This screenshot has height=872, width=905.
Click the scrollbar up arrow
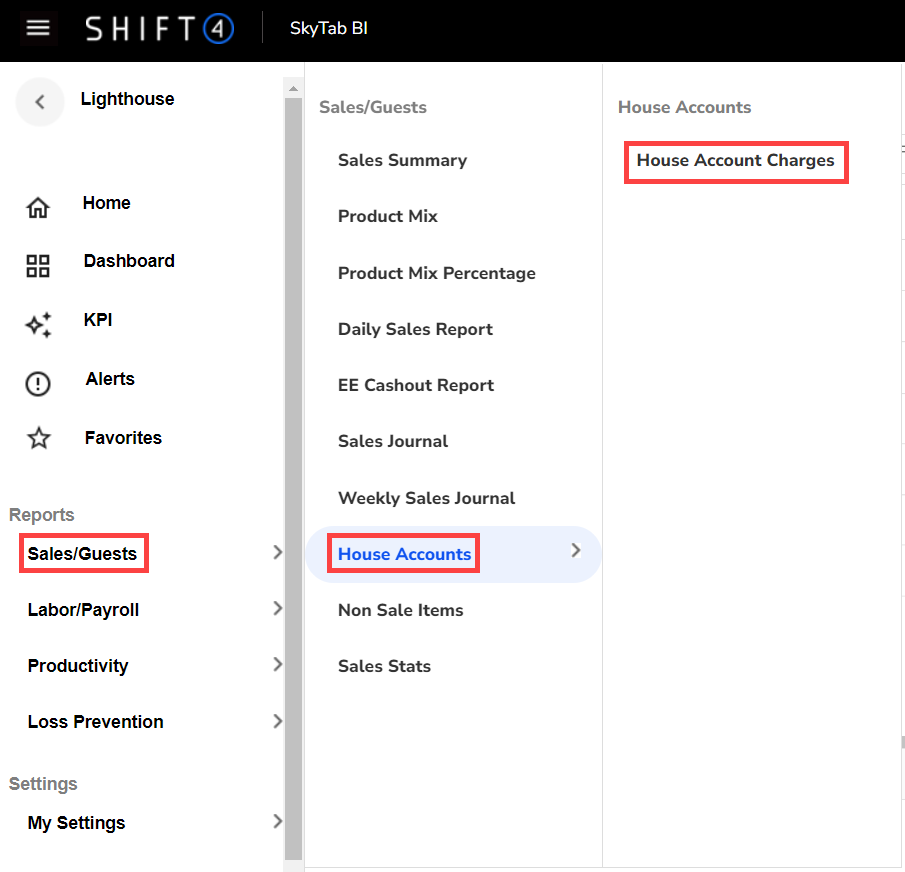click(x=293, y=89)
